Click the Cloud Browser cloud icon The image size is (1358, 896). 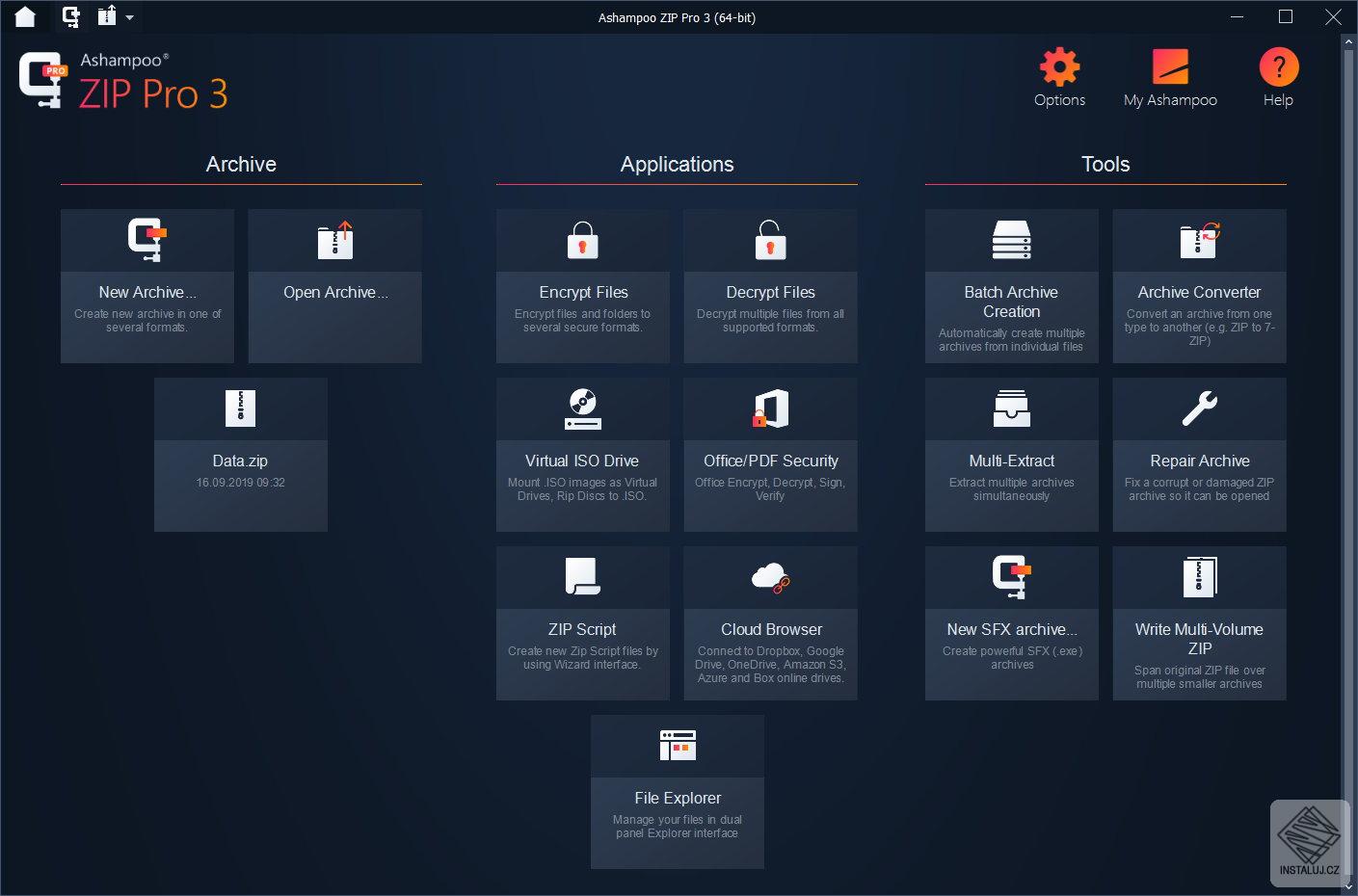771,577
